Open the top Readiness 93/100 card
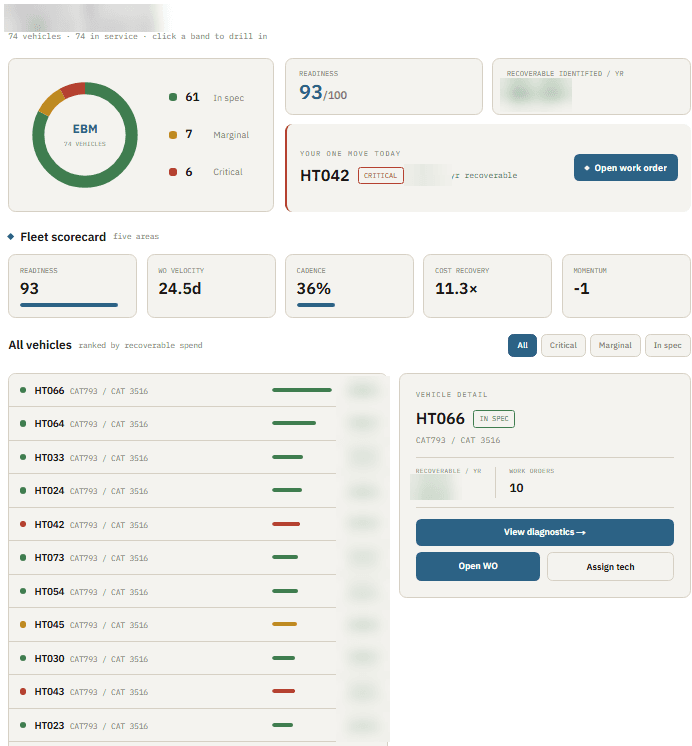Viewport: 692px width, 746px height. [x=384, y=87]
